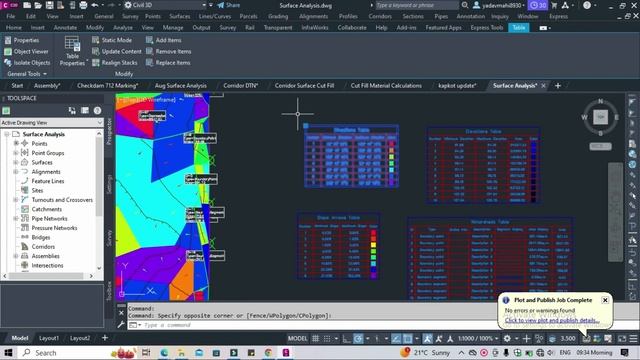Click the Static Mode icon
The image size is (640, 360).
(96, 40)
